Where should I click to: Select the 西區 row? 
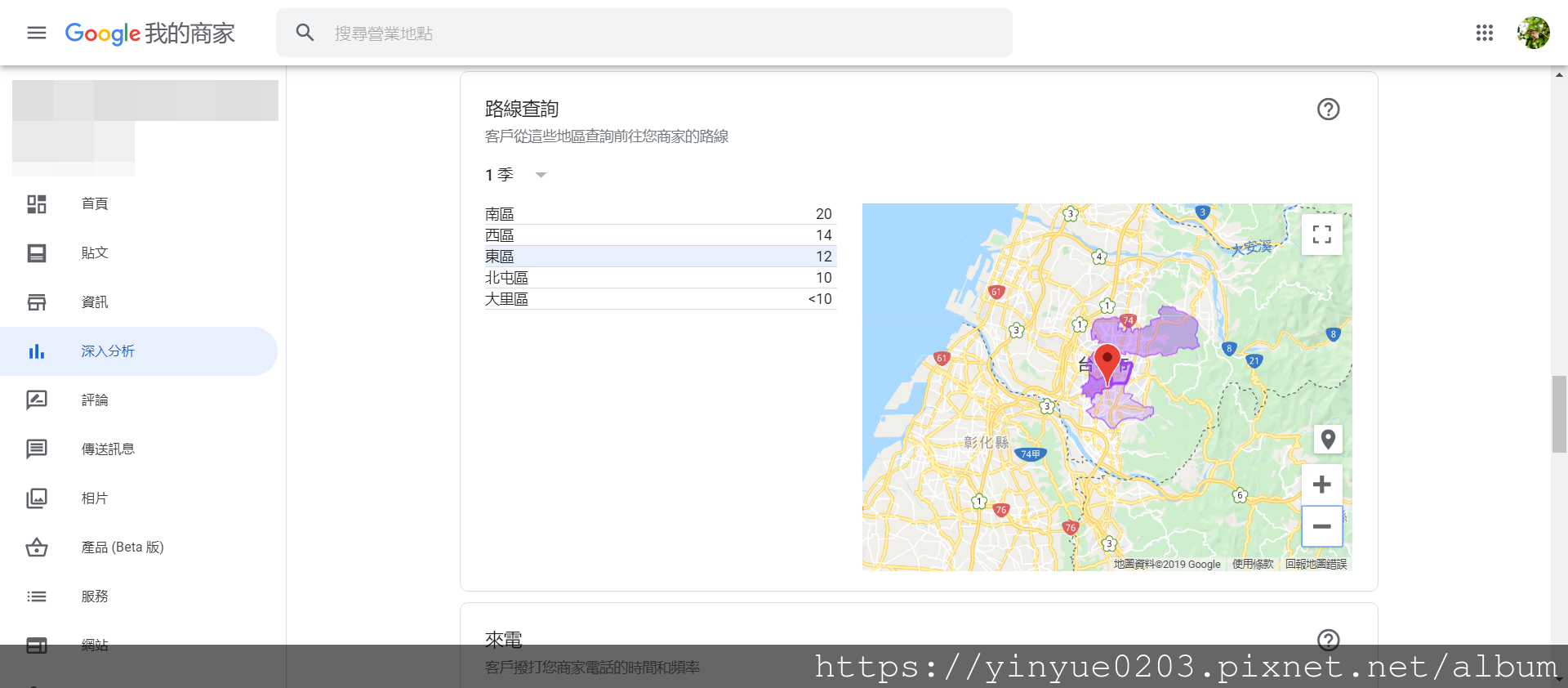(660, 235)
